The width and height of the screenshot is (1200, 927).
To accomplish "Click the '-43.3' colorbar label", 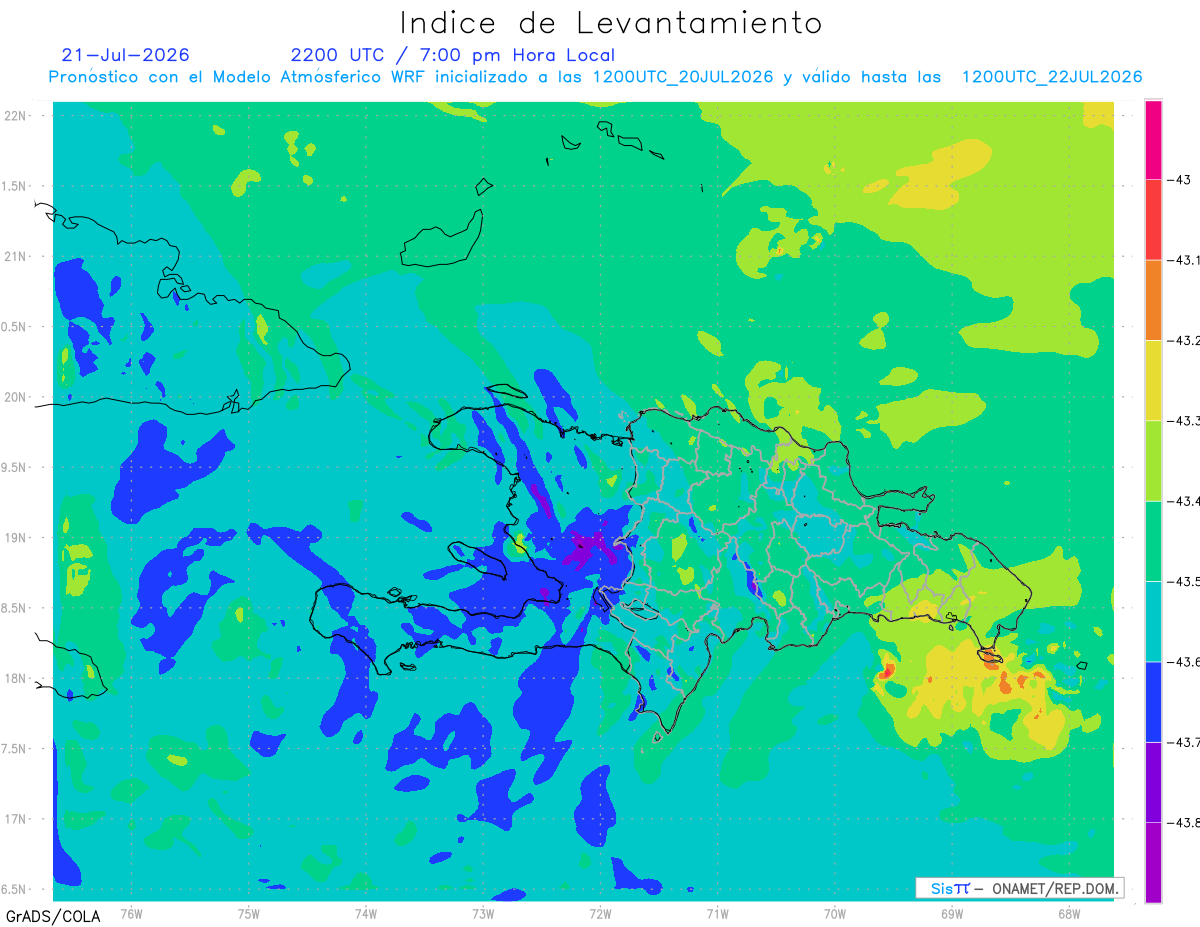I will pyautogui.click(x=1183, y=421).
